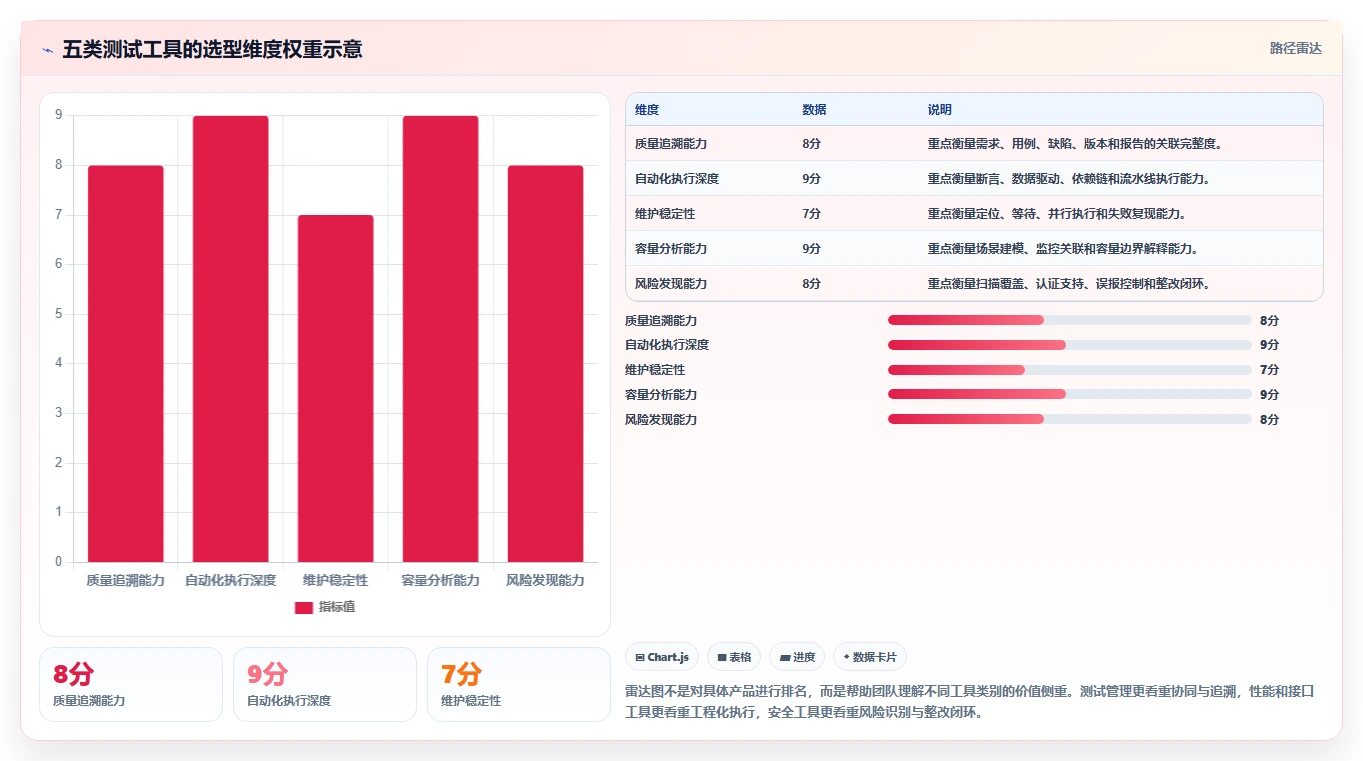The width and height of the screenshot is (1363, 761).
Task: Click the 质量追溯能力 x-axis label
Action: pos(126,580)
